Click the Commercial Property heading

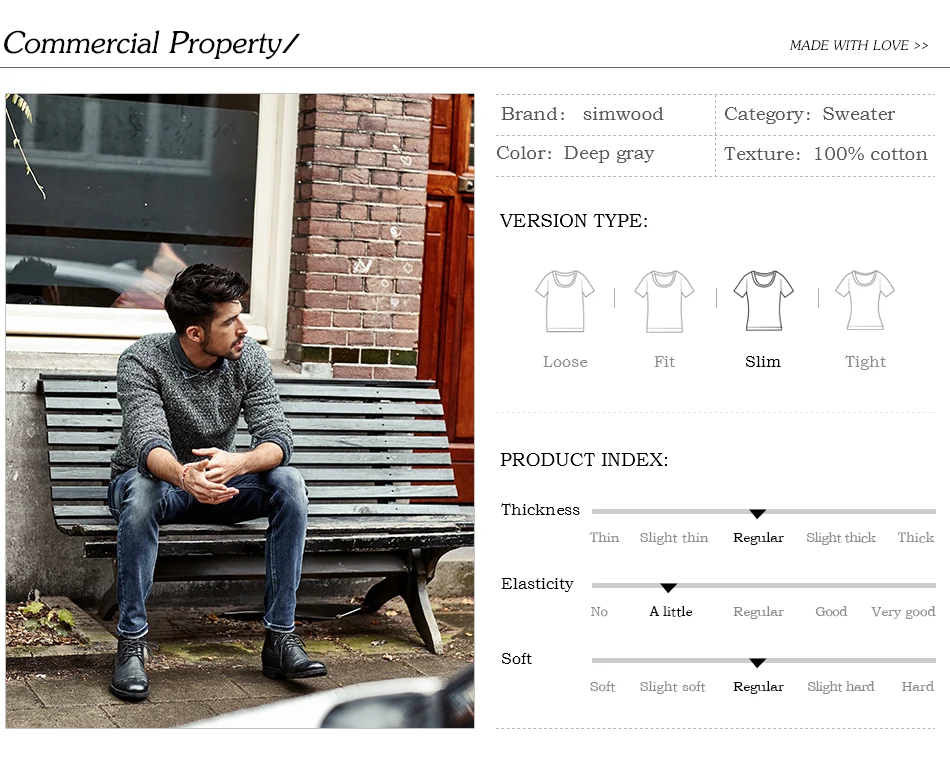tap(151, 44)
